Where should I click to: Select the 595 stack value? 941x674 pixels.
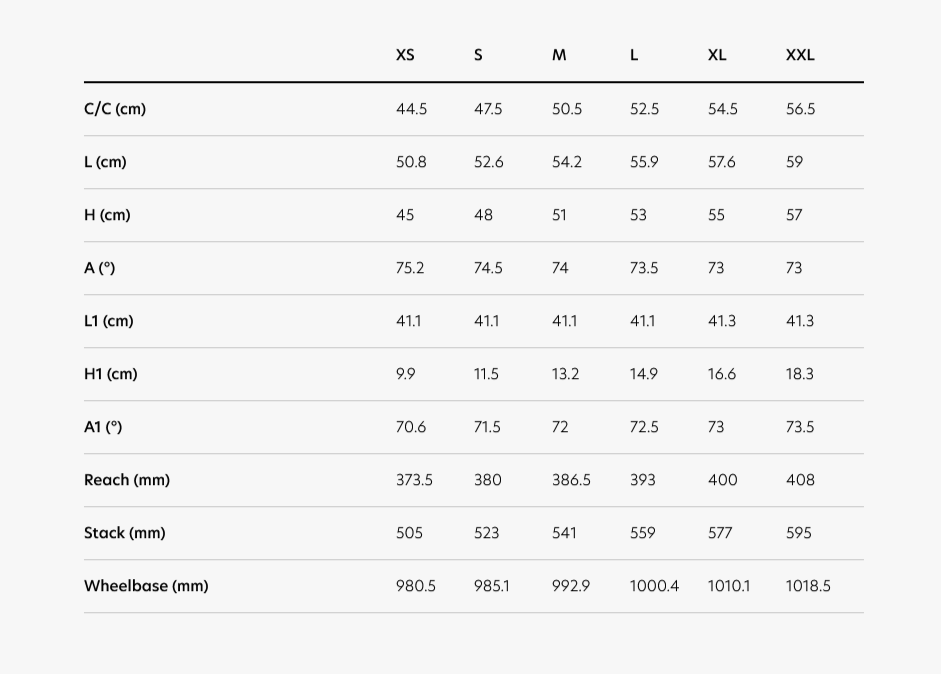point(798,533)
